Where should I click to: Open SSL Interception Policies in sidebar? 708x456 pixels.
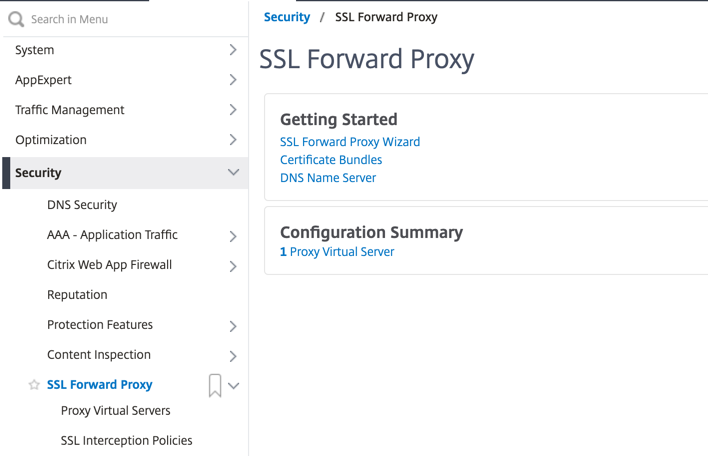pyautogui.click(x=126, y=441)
